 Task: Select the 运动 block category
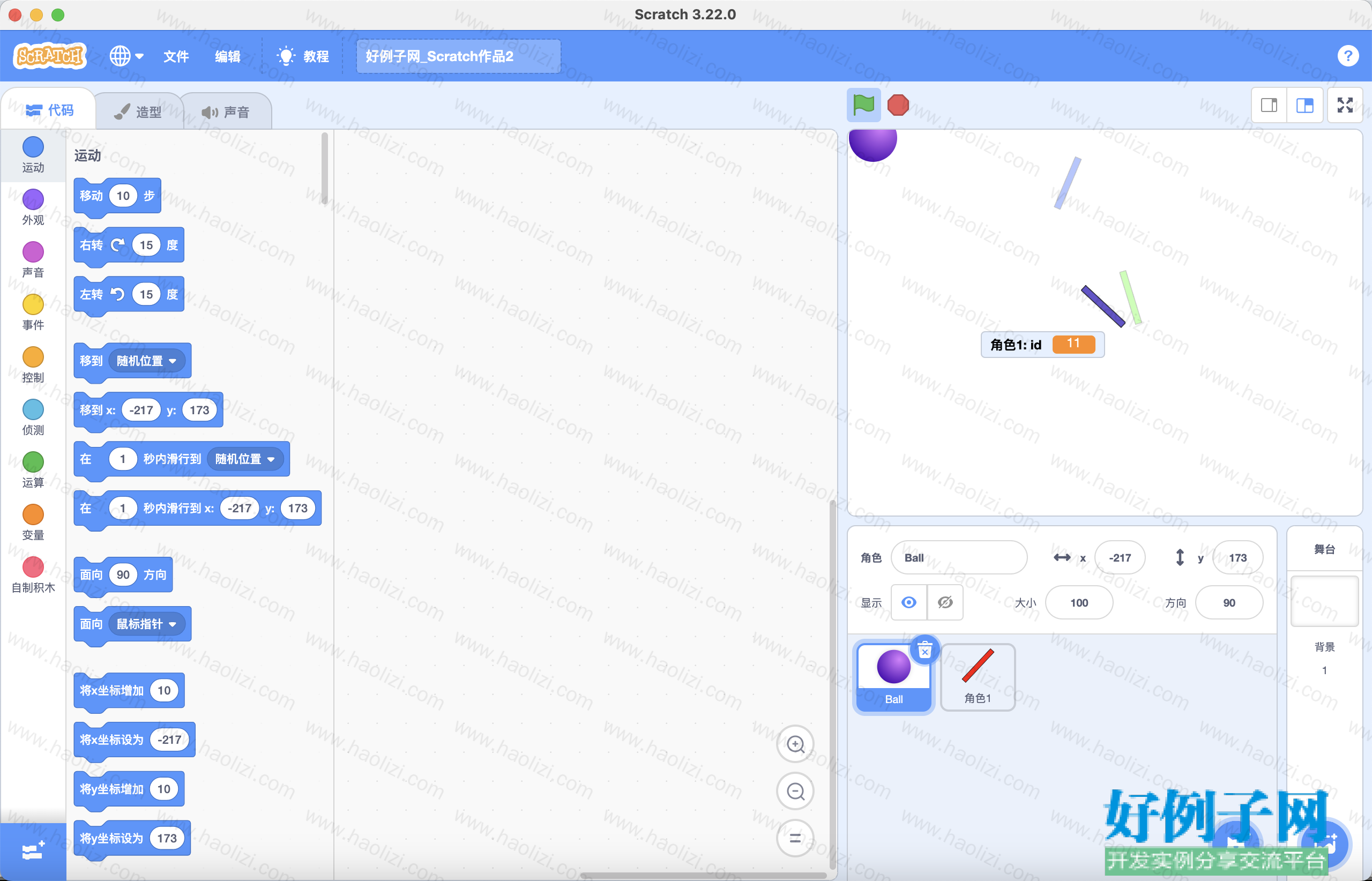pyautogui.click(x=33, y=155)
